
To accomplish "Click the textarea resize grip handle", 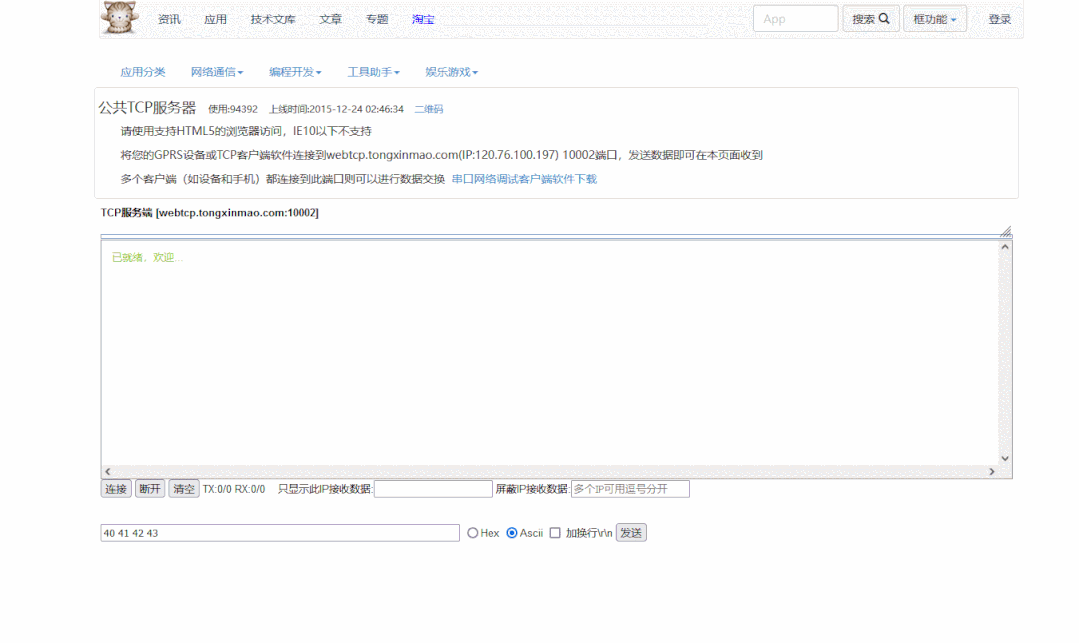I will tap(1006, 231).
